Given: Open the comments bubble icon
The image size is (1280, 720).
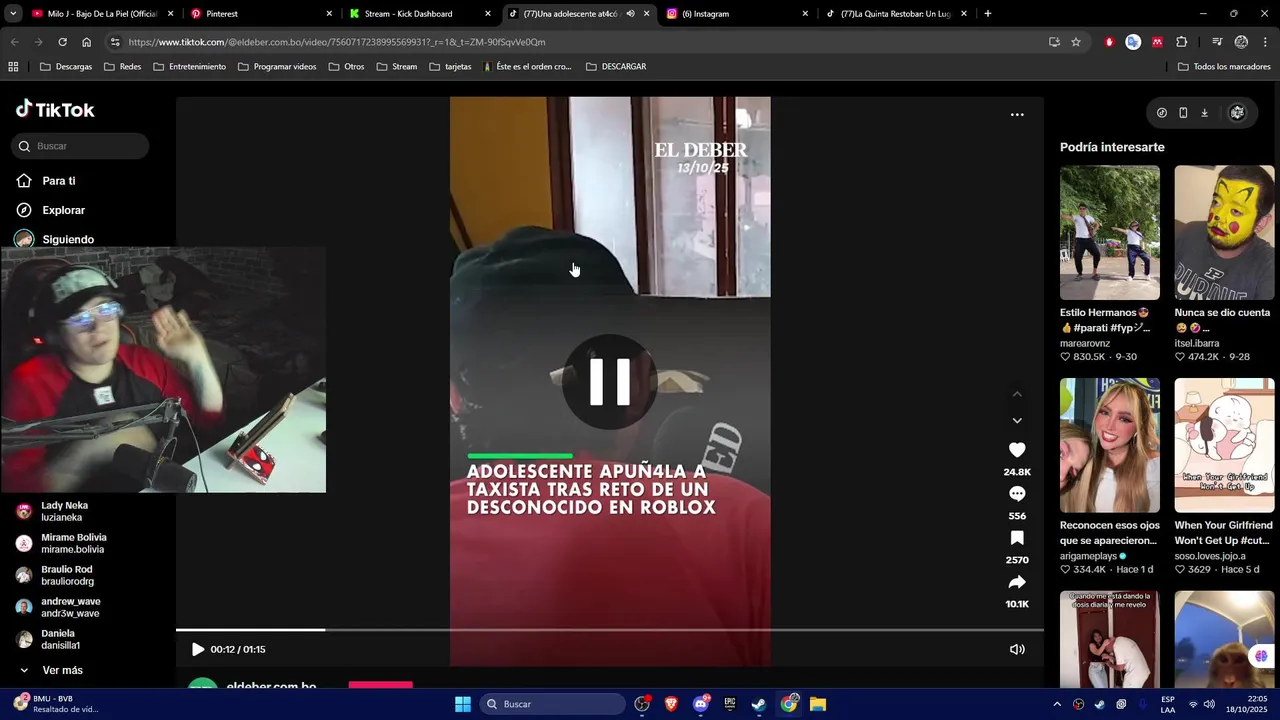Looking at the screenshot, I should point(1017,494).
